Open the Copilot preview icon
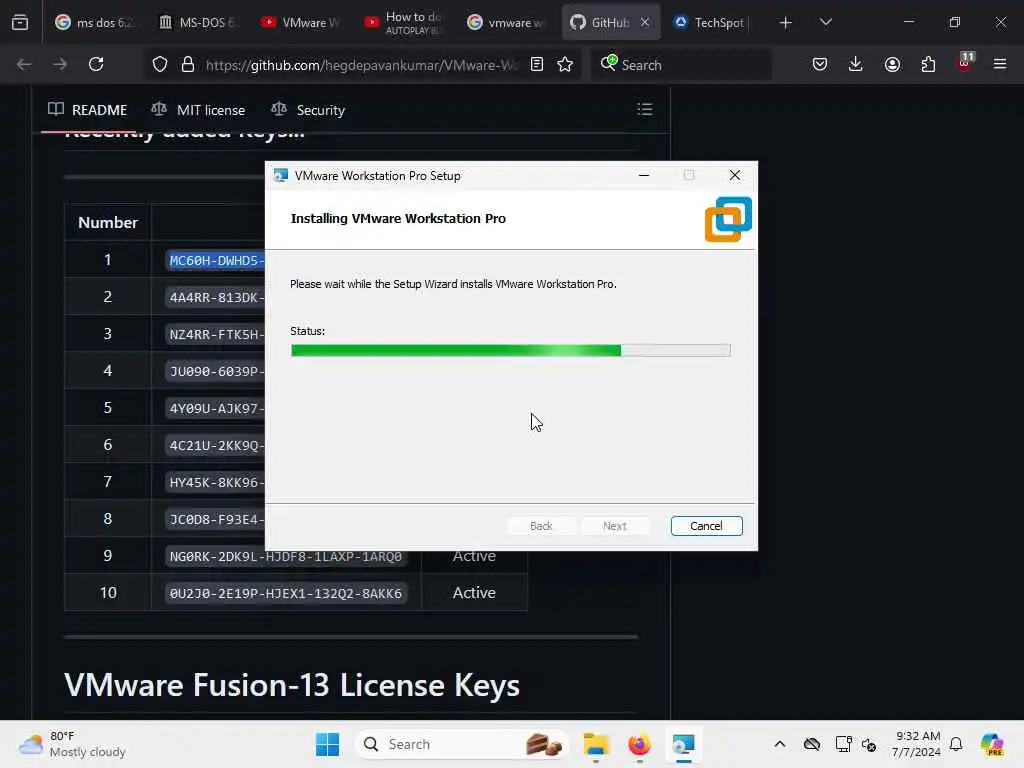The width and height of the screenshot is (1024, 768). (992, 744)
